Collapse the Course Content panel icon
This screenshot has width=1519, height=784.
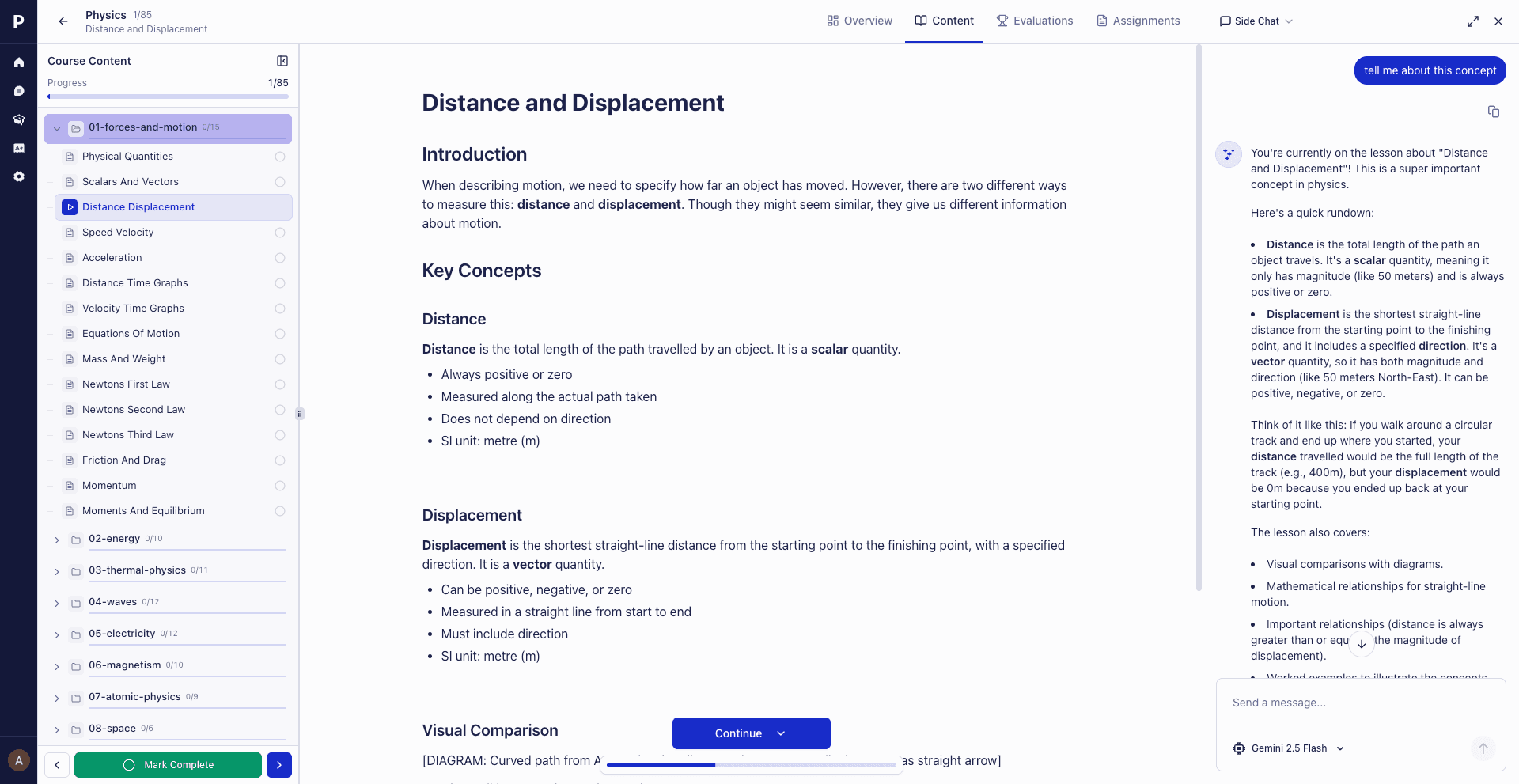click(282, 60)
